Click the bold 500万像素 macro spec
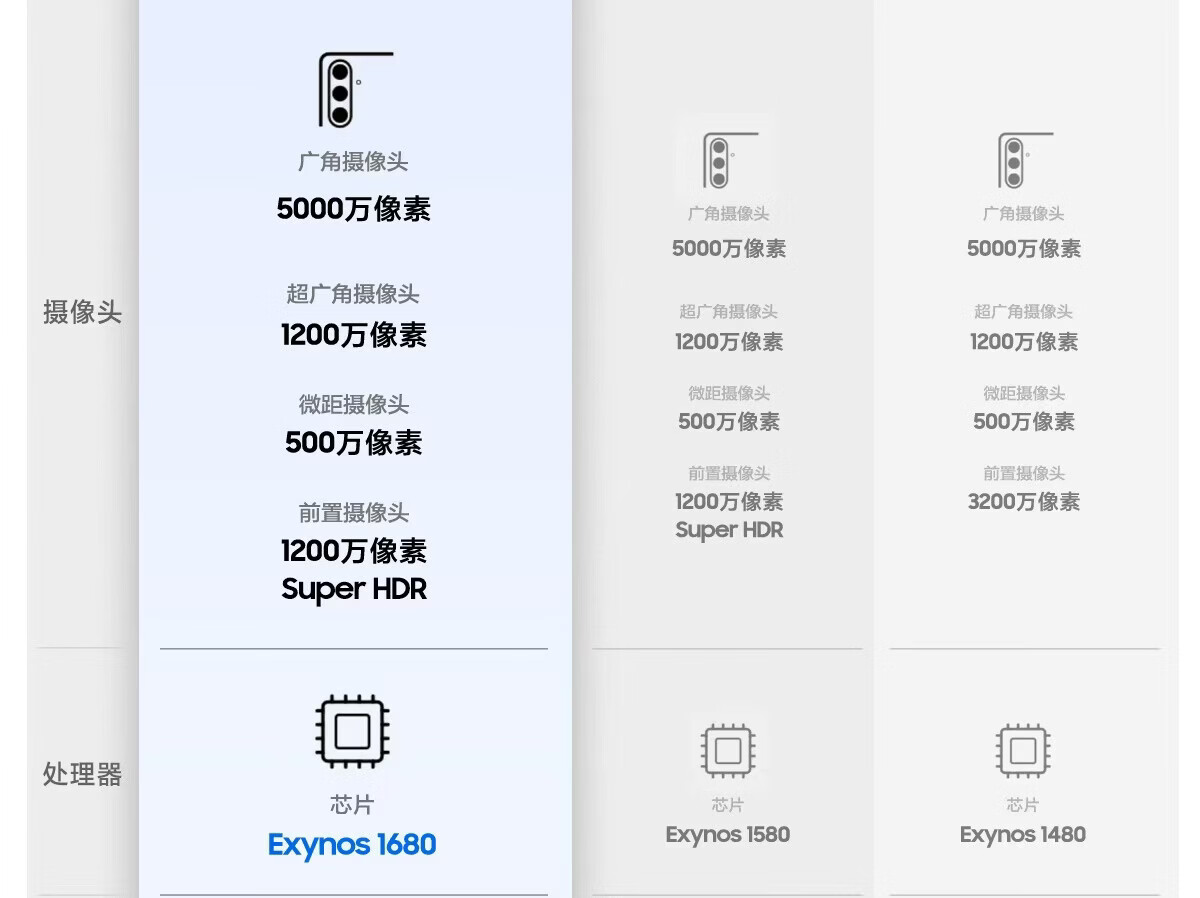Viewport: 1200px width, 898px height. click(354, 443)
